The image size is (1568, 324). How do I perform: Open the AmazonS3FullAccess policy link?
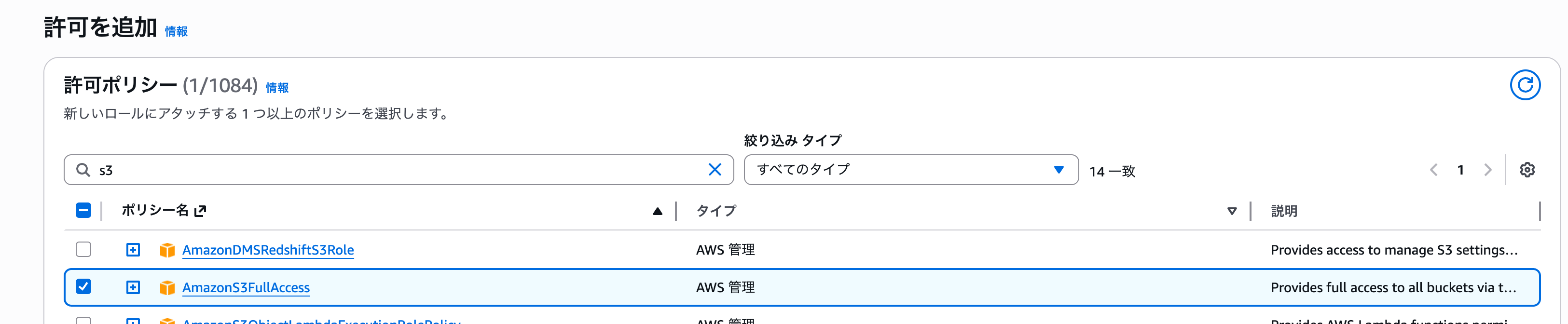point(246,287)
